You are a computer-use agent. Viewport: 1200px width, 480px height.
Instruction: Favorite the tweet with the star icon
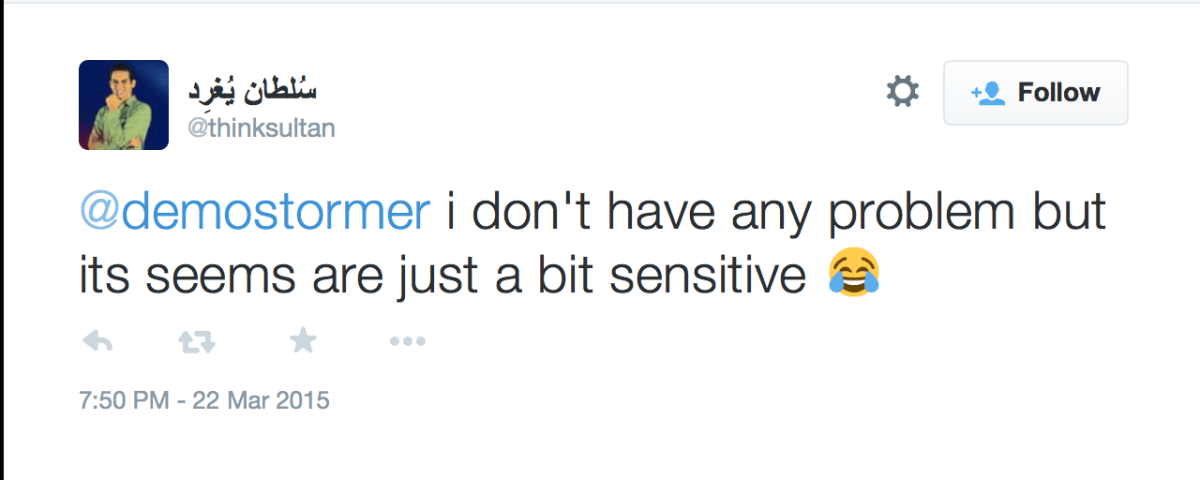302,342
